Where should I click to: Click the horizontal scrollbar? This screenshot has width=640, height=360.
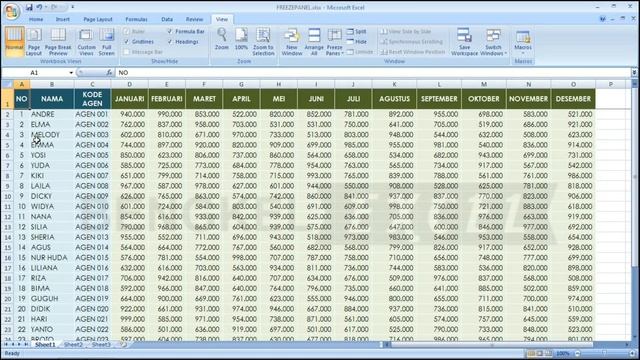tap(491, 345)
